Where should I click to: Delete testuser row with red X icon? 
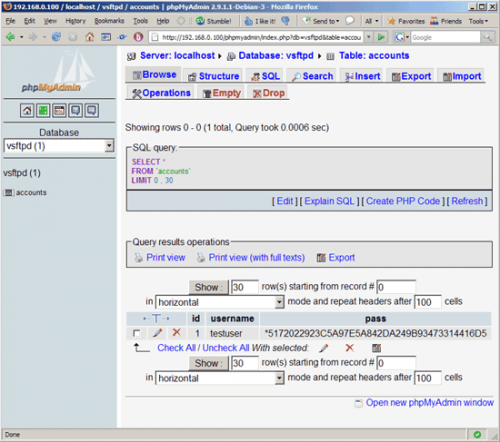pos(177,332)
